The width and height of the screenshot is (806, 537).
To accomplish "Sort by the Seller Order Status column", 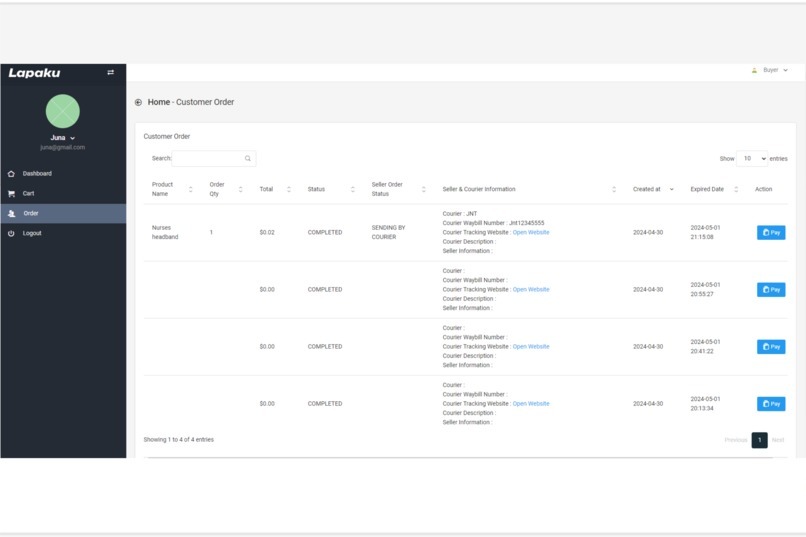I will 398,189.
